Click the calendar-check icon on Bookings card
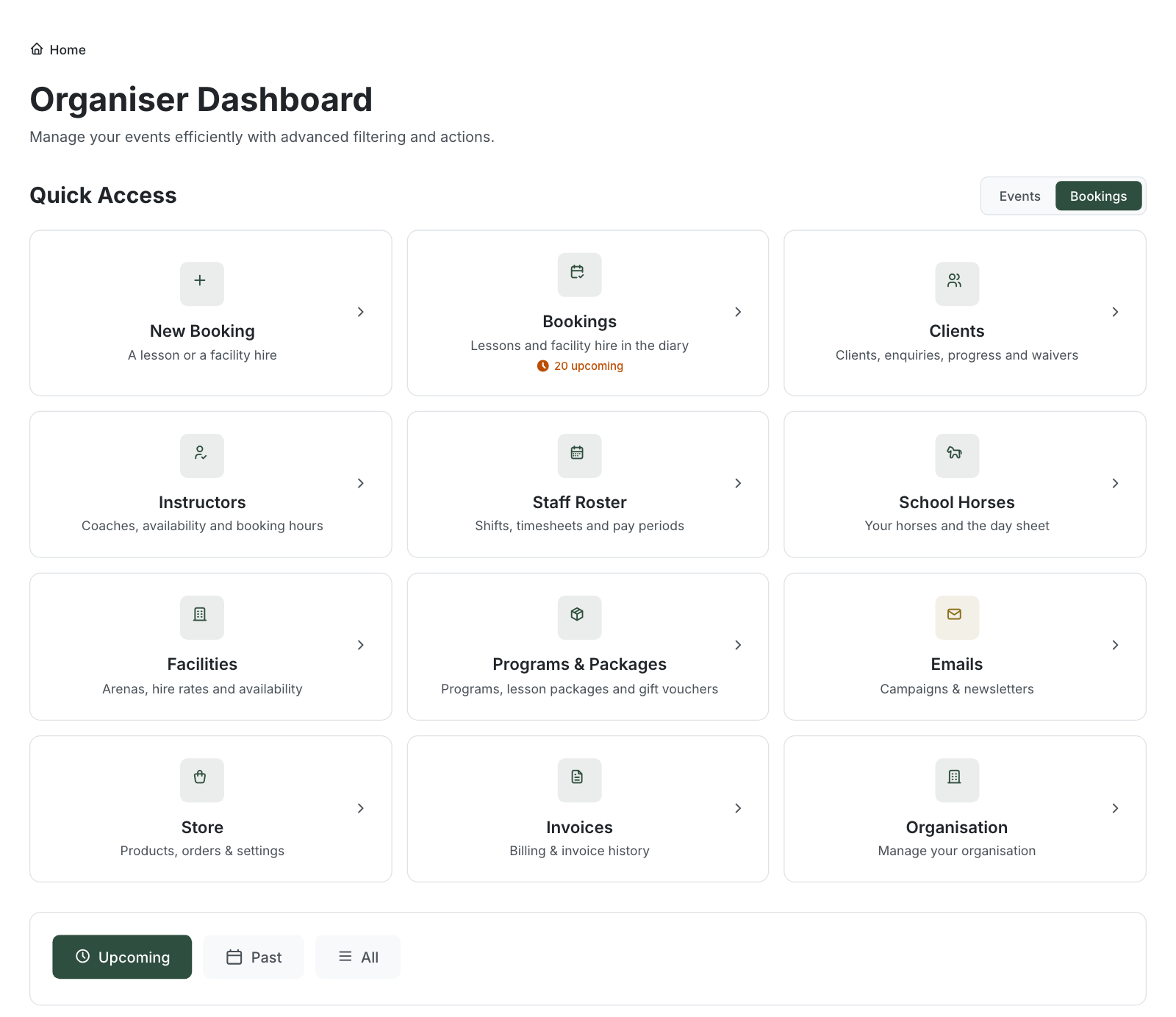Image resolution: width=1176 pixels, height=1017 pixels. [578, 272]
